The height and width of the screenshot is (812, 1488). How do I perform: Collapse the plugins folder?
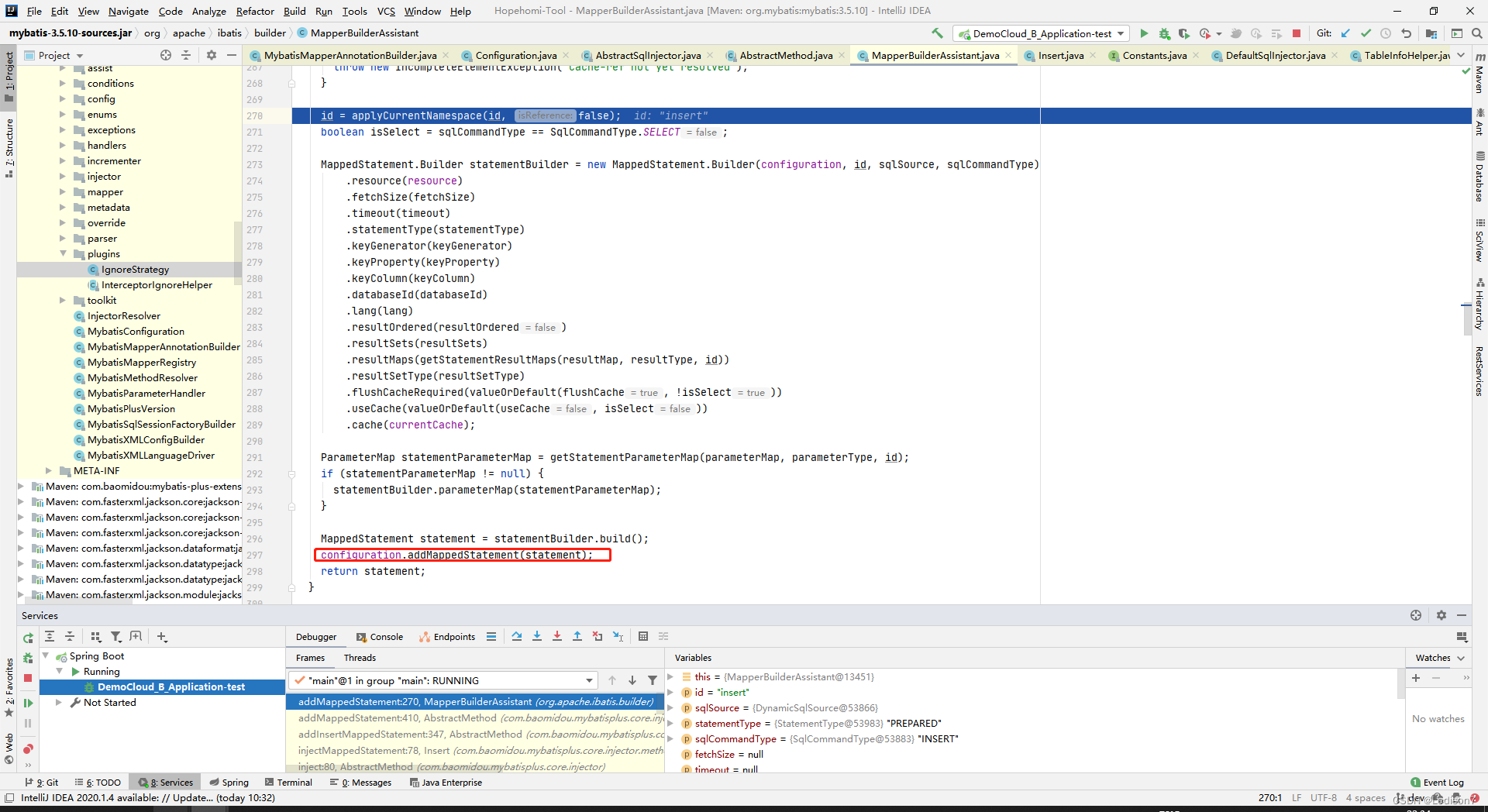pyautogui.click(x=63, y=254)
